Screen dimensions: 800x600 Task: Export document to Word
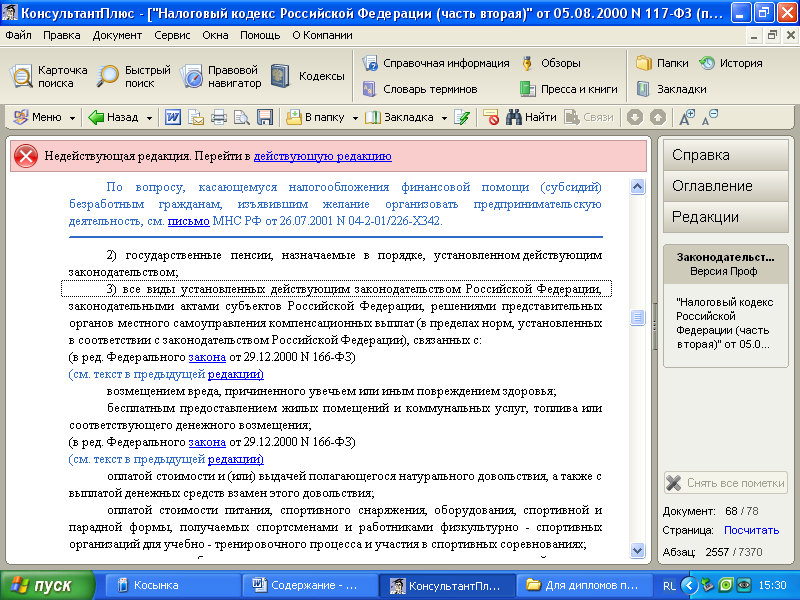click(172, 117)
